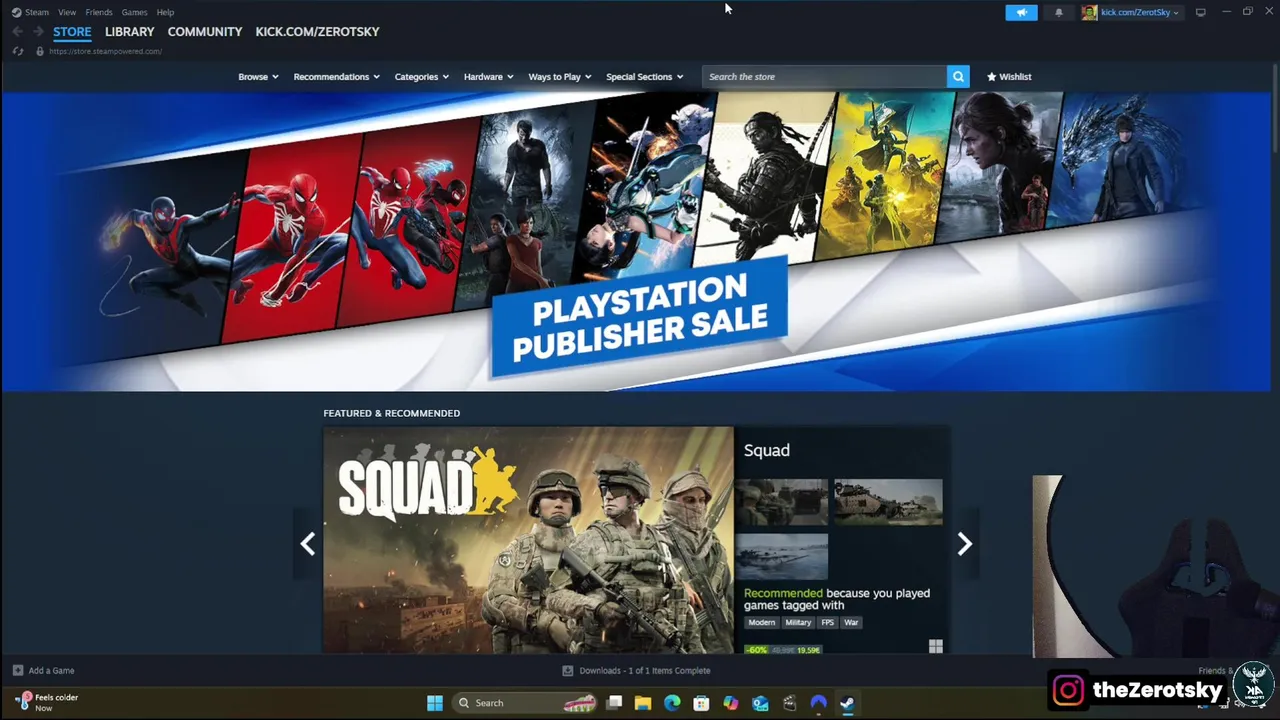1280x720 pixels.
Task: Click the Modern tag on Squad
Action: [x=762, y=622]
